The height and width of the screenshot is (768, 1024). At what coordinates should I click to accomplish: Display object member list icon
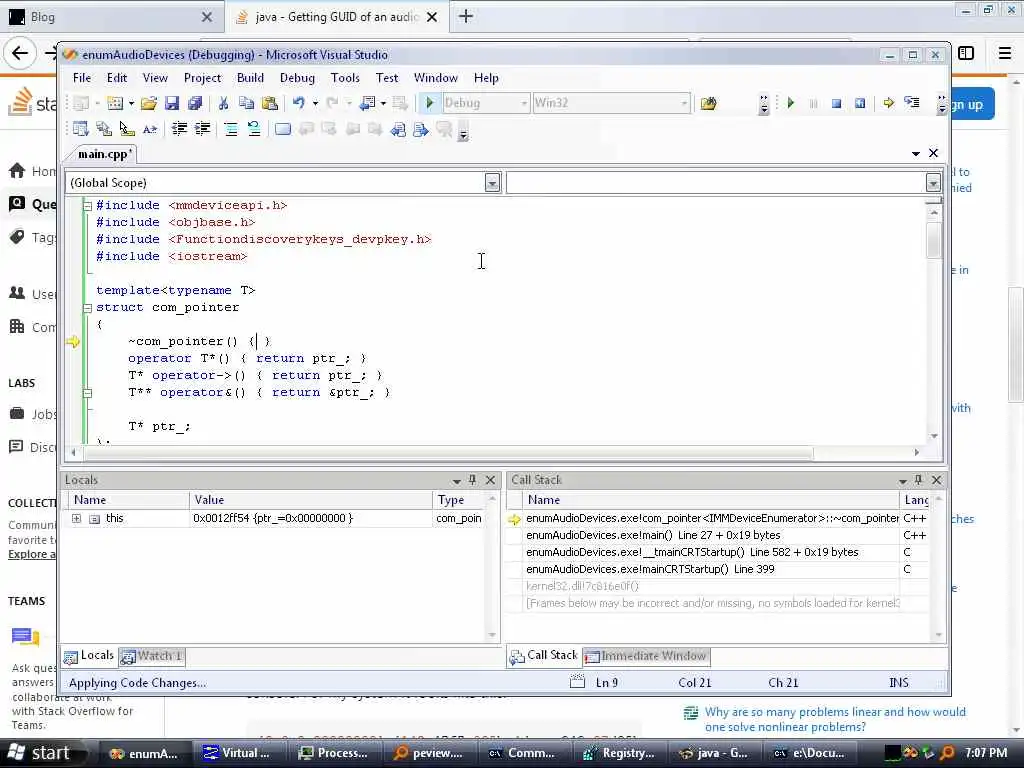pos(80,129)
